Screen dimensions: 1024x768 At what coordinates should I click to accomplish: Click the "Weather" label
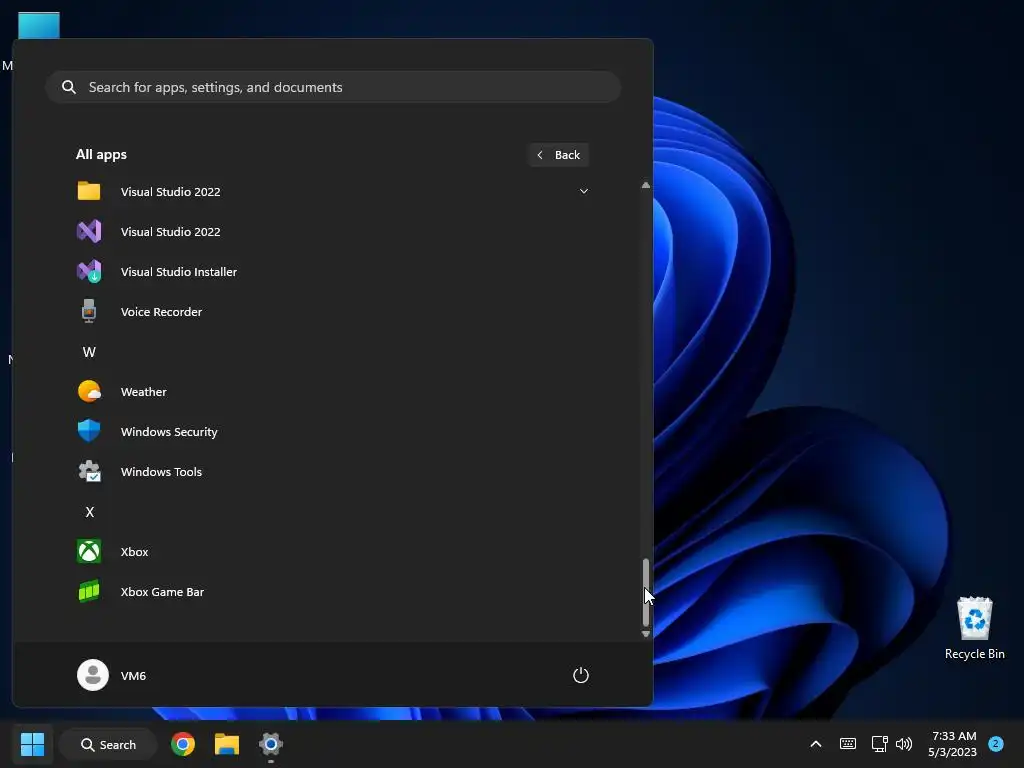click(x=144, y=392)
